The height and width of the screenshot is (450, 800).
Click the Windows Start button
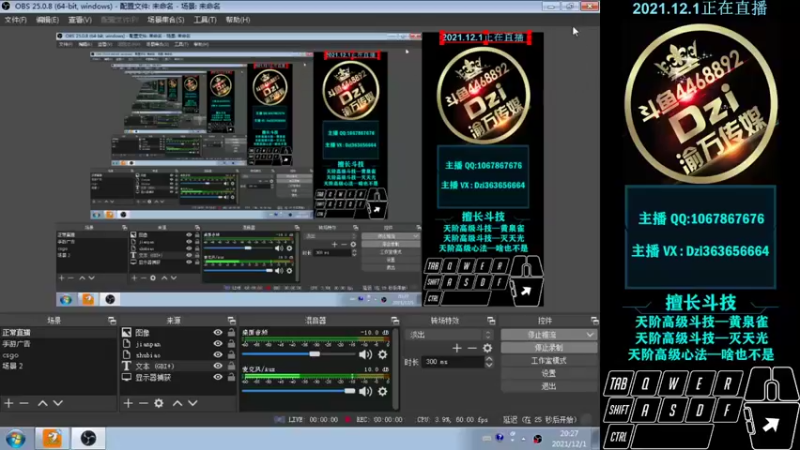tap(15, 439)
